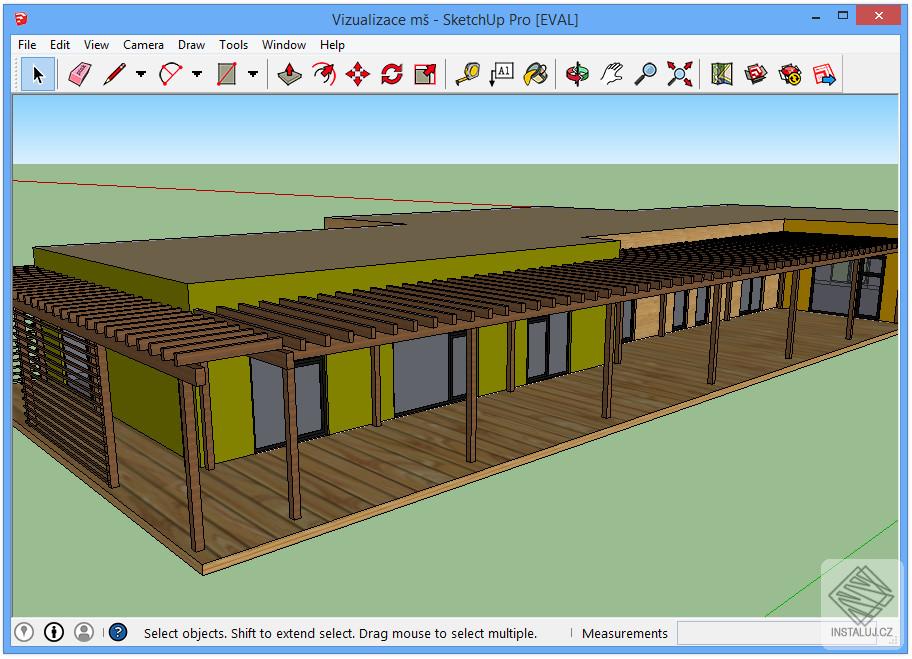Screen dimensions: 912x659
Task: Toggle the Select arrow tool
Action: [36, 73]
